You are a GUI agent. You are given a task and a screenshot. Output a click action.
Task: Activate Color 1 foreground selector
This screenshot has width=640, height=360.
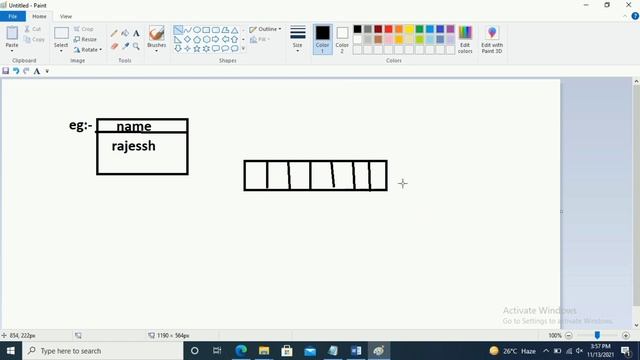point(322,39)
